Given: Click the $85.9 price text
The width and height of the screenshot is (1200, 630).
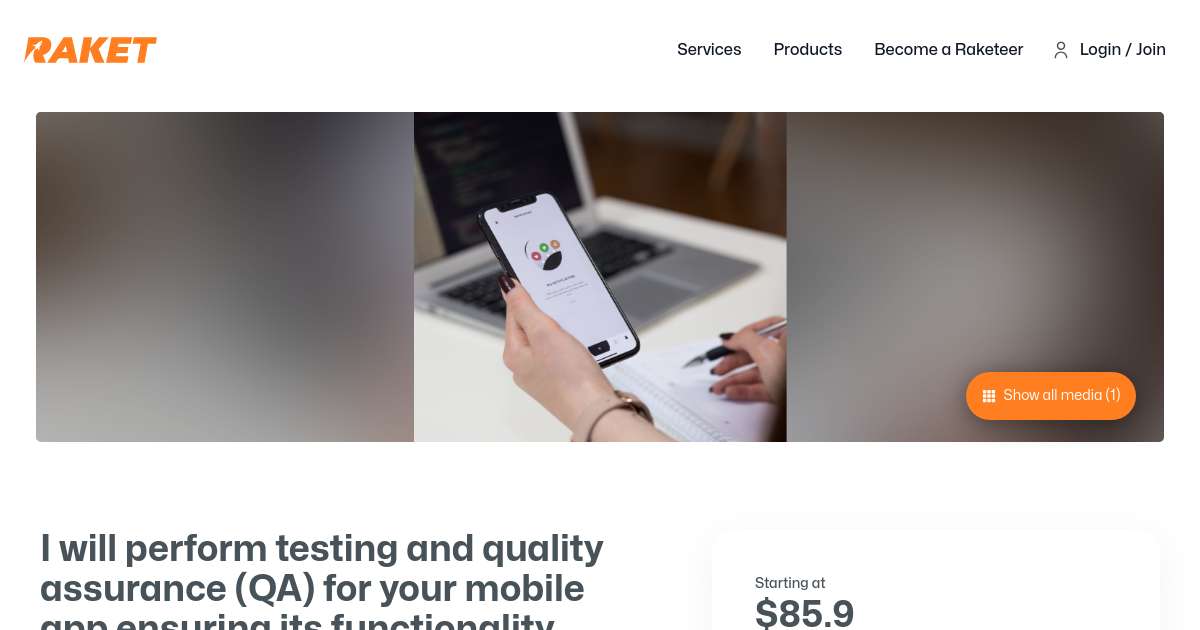Looking at the screenshot, I should tap(805, 613).
